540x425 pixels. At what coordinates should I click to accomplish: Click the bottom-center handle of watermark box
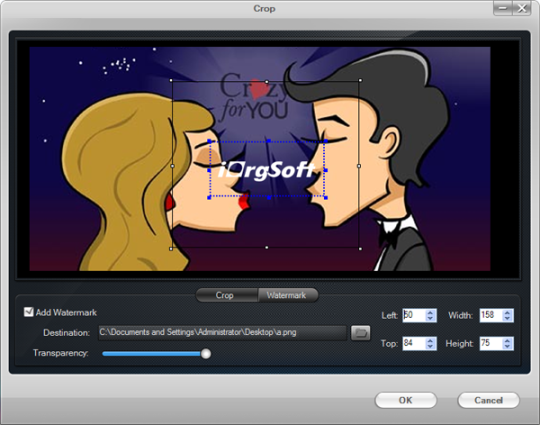pos(269,197)
